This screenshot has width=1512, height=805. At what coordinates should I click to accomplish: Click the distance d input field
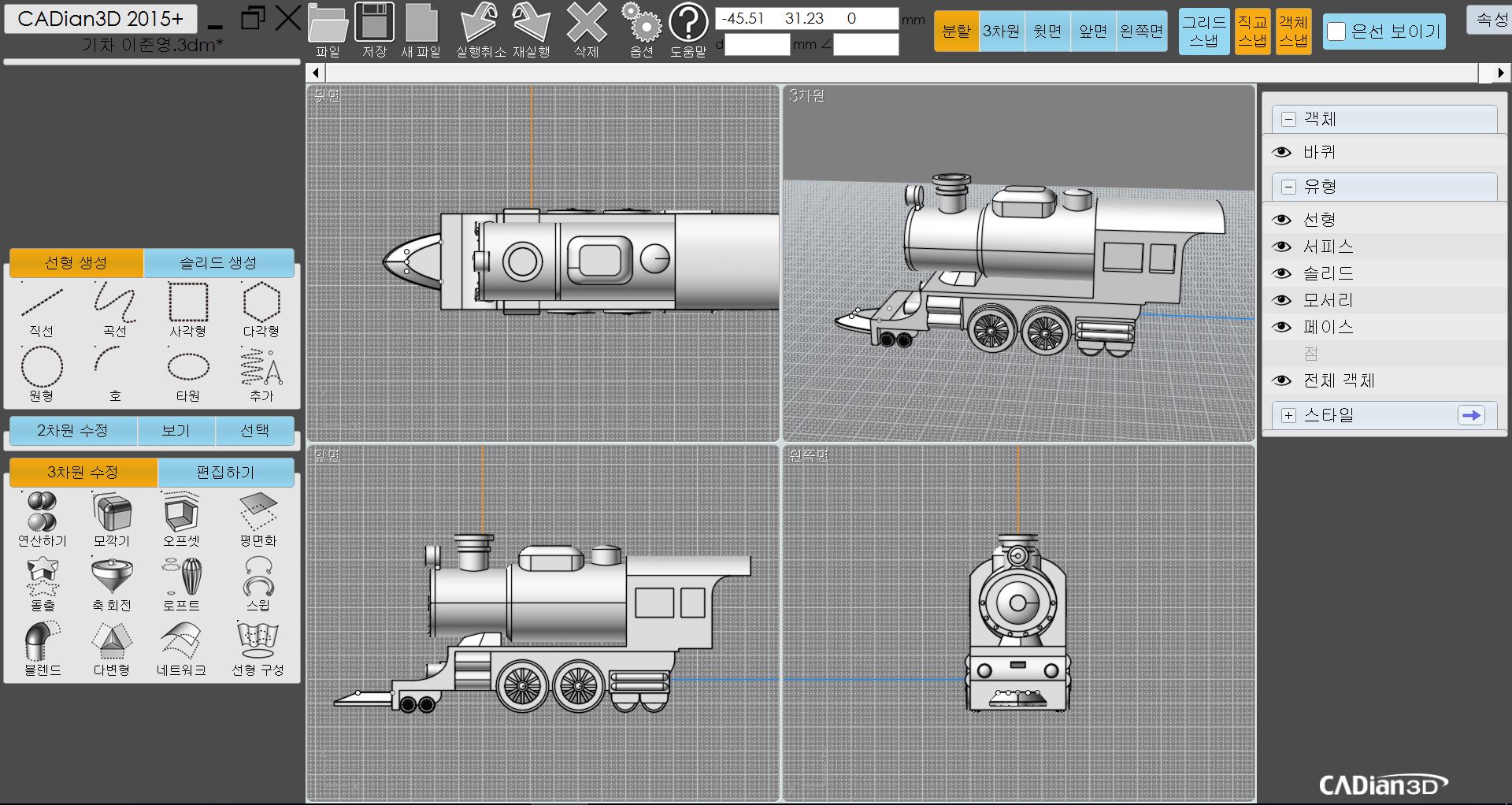(757, 44)
